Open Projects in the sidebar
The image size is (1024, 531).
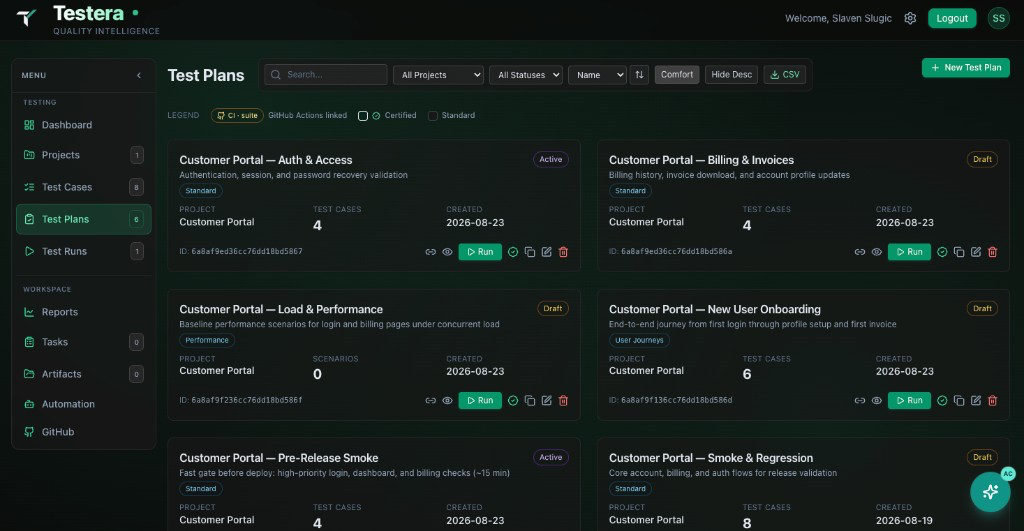point(84,155)
